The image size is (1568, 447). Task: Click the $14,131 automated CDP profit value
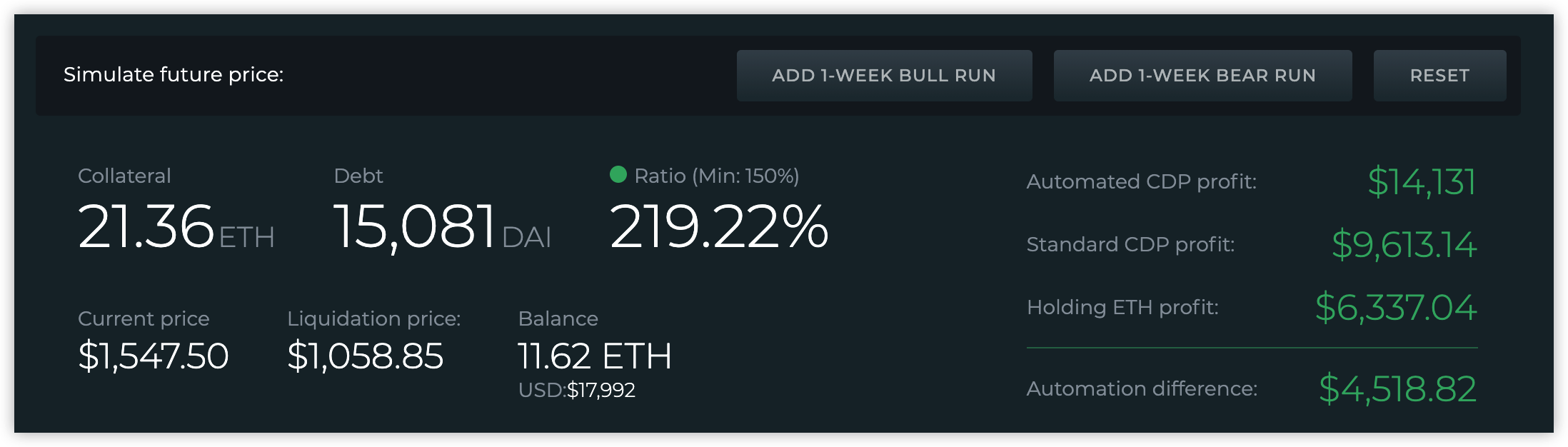pos(1421,181)
